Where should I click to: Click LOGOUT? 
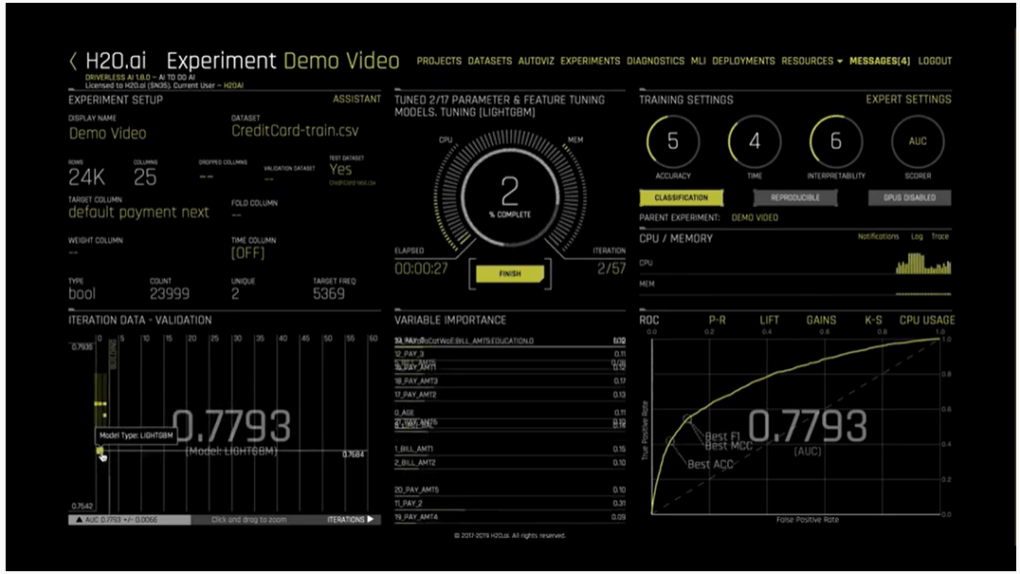935,61
